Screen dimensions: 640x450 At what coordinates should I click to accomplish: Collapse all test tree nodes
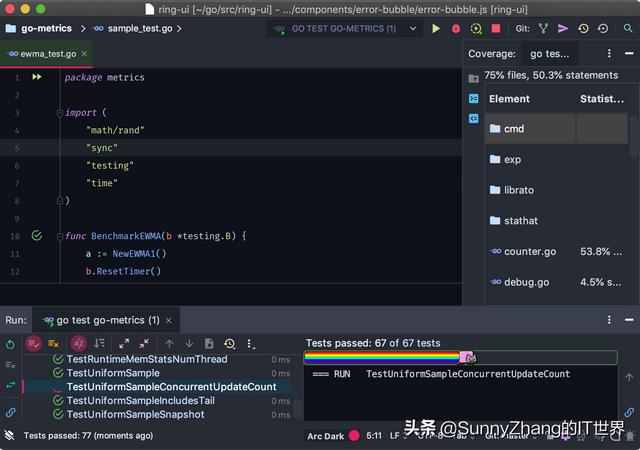tap(144, 344)
